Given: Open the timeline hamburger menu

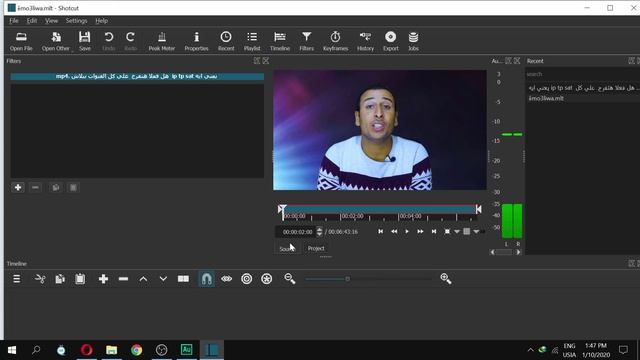Looking at the screenshot, I should (17, 279).
